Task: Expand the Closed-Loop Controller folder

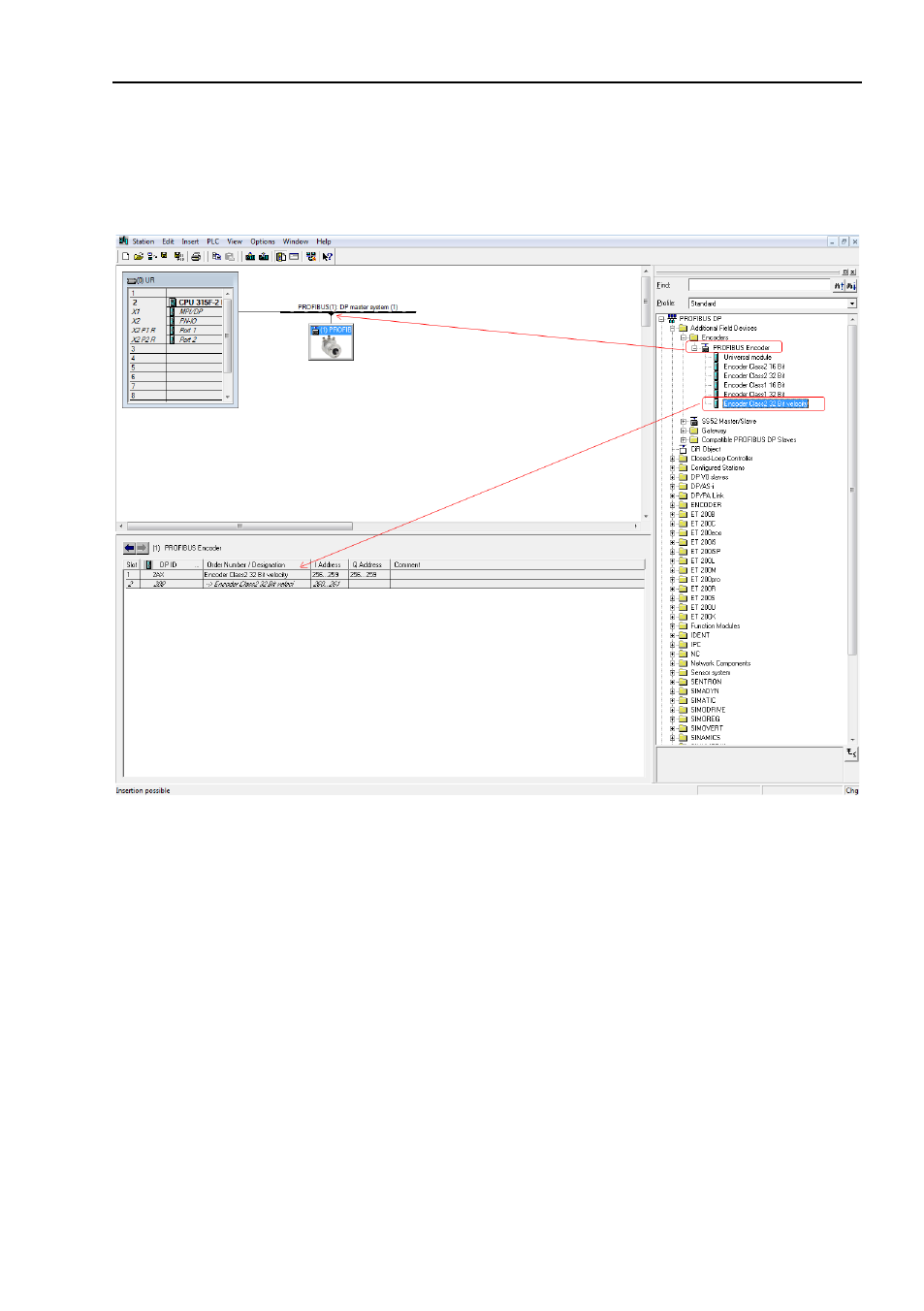Action: [x=672, y=459]
